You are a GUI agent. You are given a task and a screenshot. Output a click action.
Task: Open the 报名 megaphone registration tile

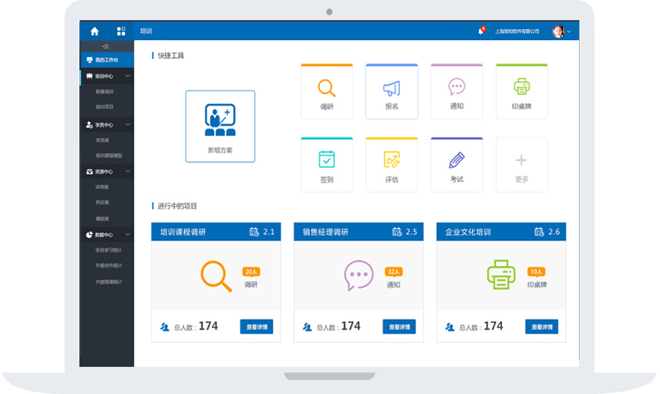(x=391, y=91)
